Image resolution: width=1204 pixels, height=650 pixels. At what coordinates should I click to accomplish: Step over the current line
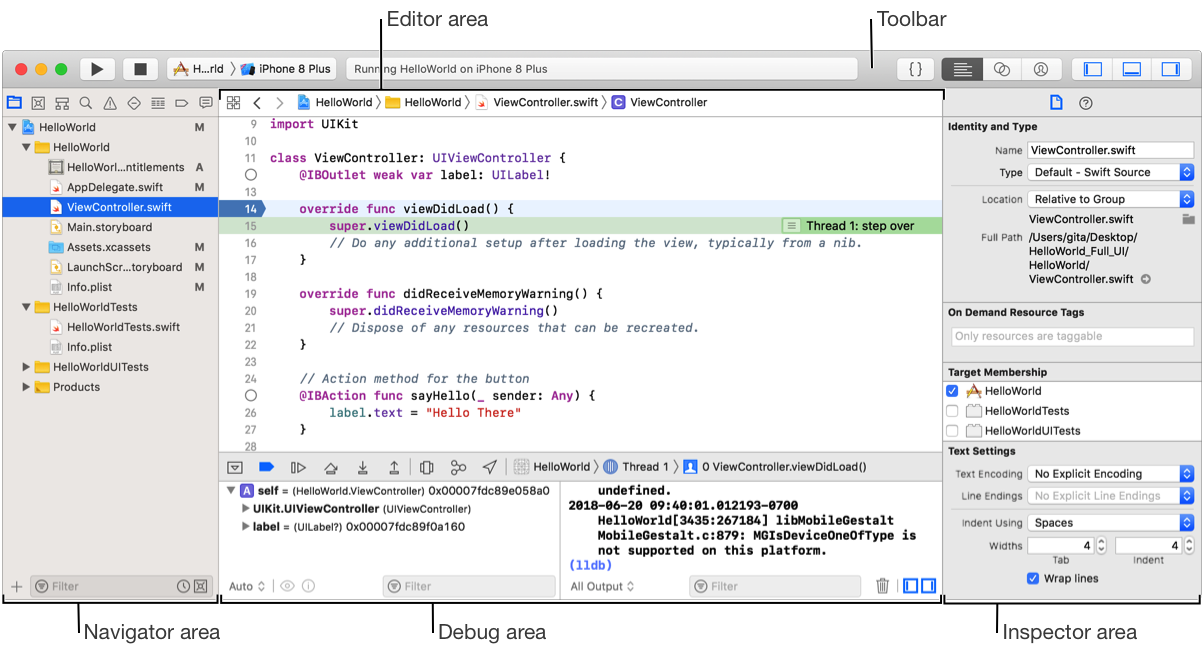330,467
